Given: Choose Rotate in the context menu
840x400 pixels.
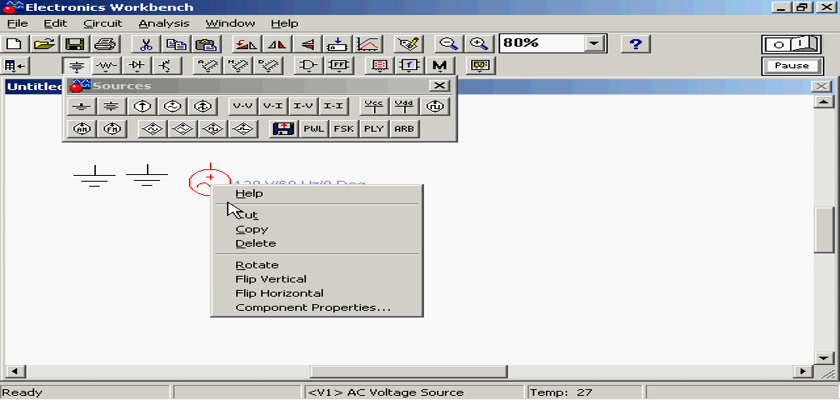Looking at the screenshot, I should pyautogui.click(x=317, y=265).
